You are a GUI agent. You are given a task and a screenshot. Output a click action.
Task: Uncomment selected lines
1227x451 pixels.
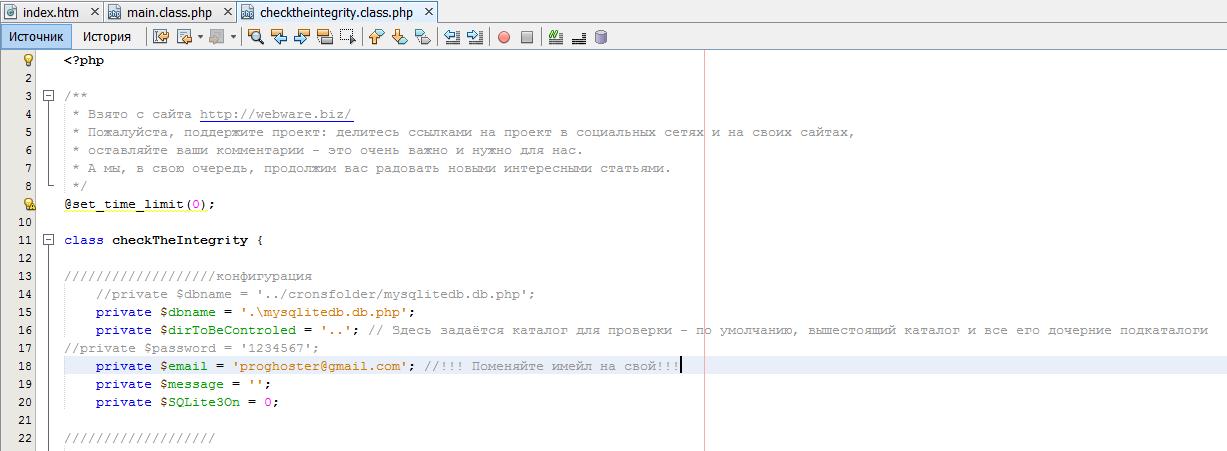(578, 37)
